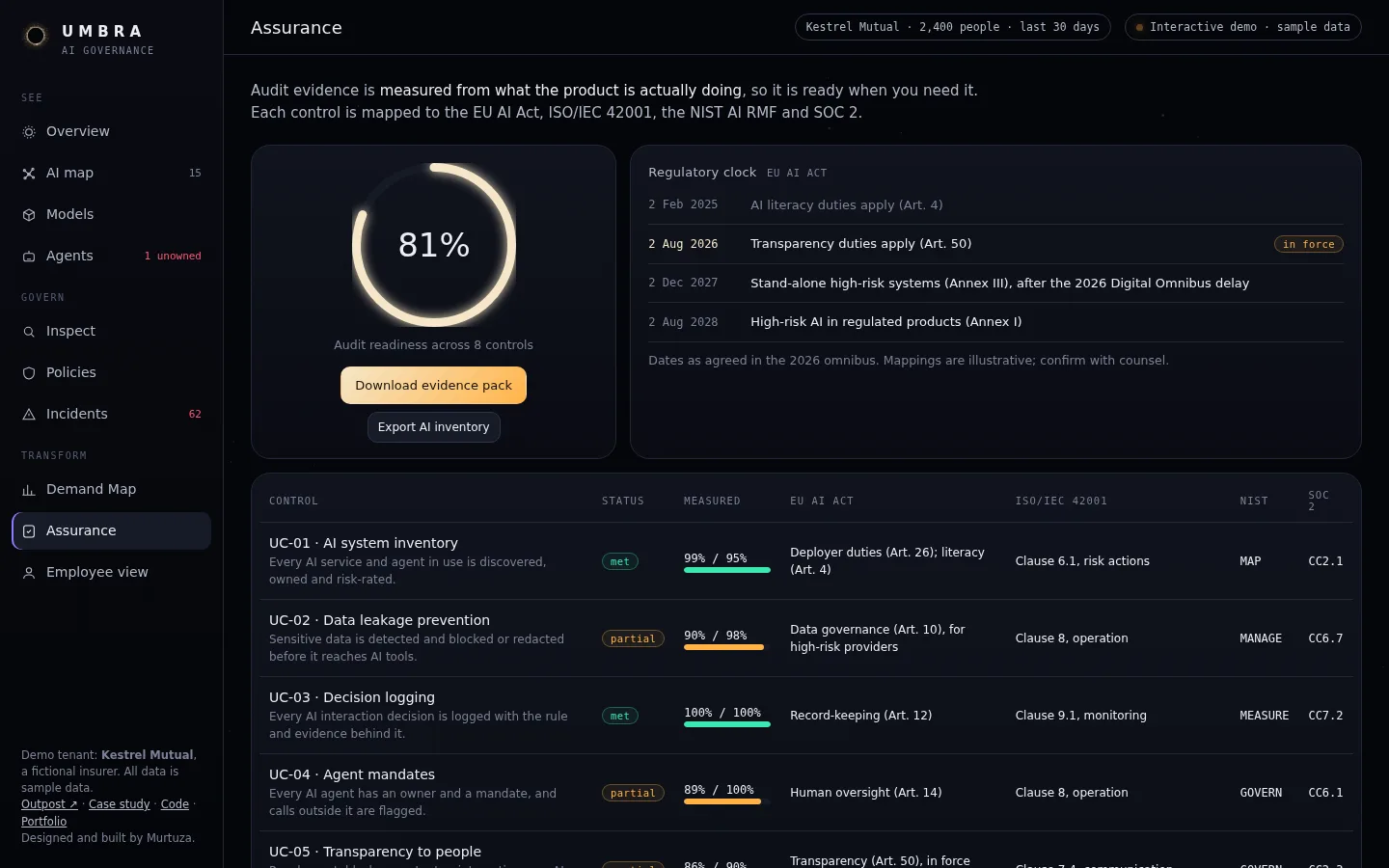Click the AI map node icon
Viewport: 1389px width, 868px height.
[x=29, y=174]
